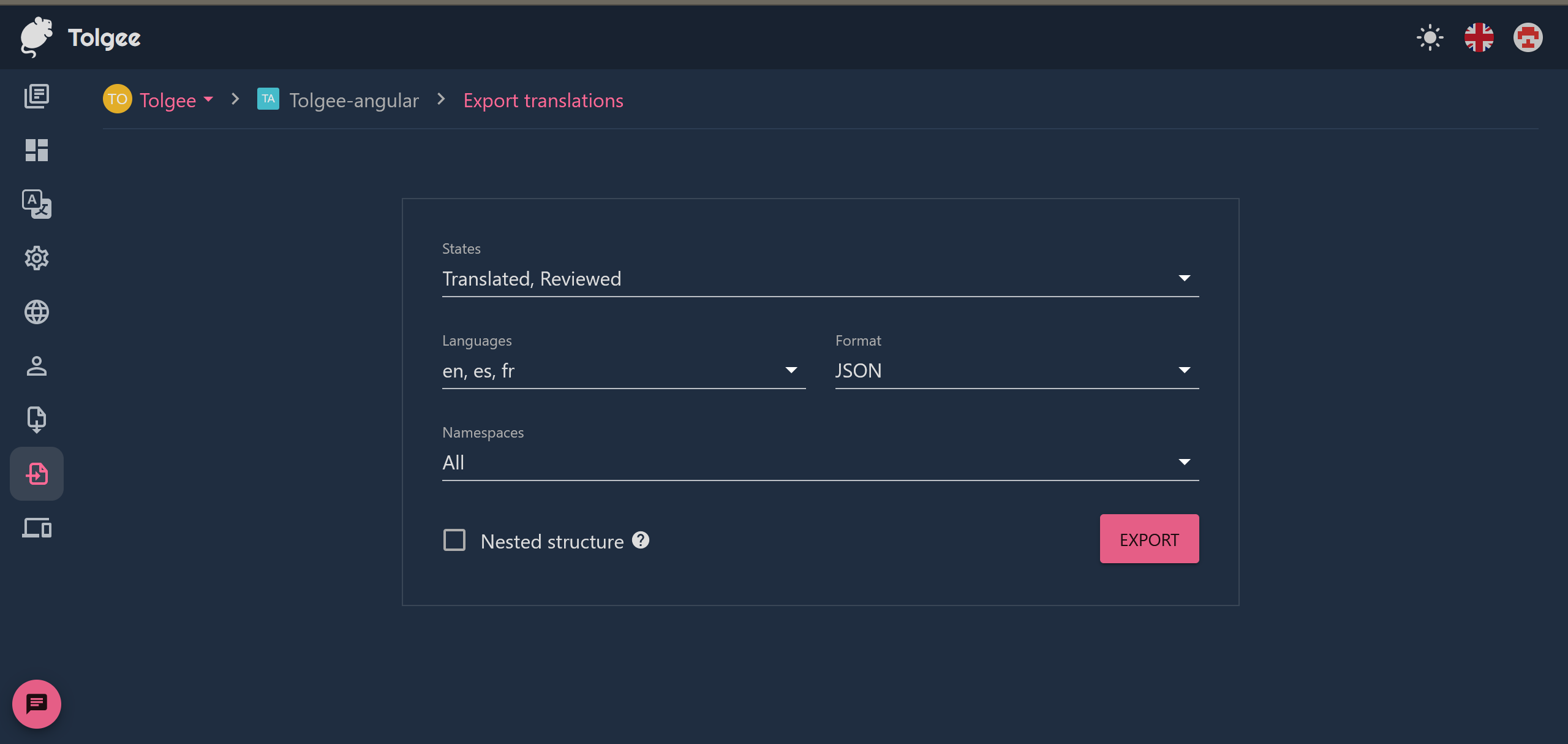Open the project Dashboard icon

click(x=37, y=150)
